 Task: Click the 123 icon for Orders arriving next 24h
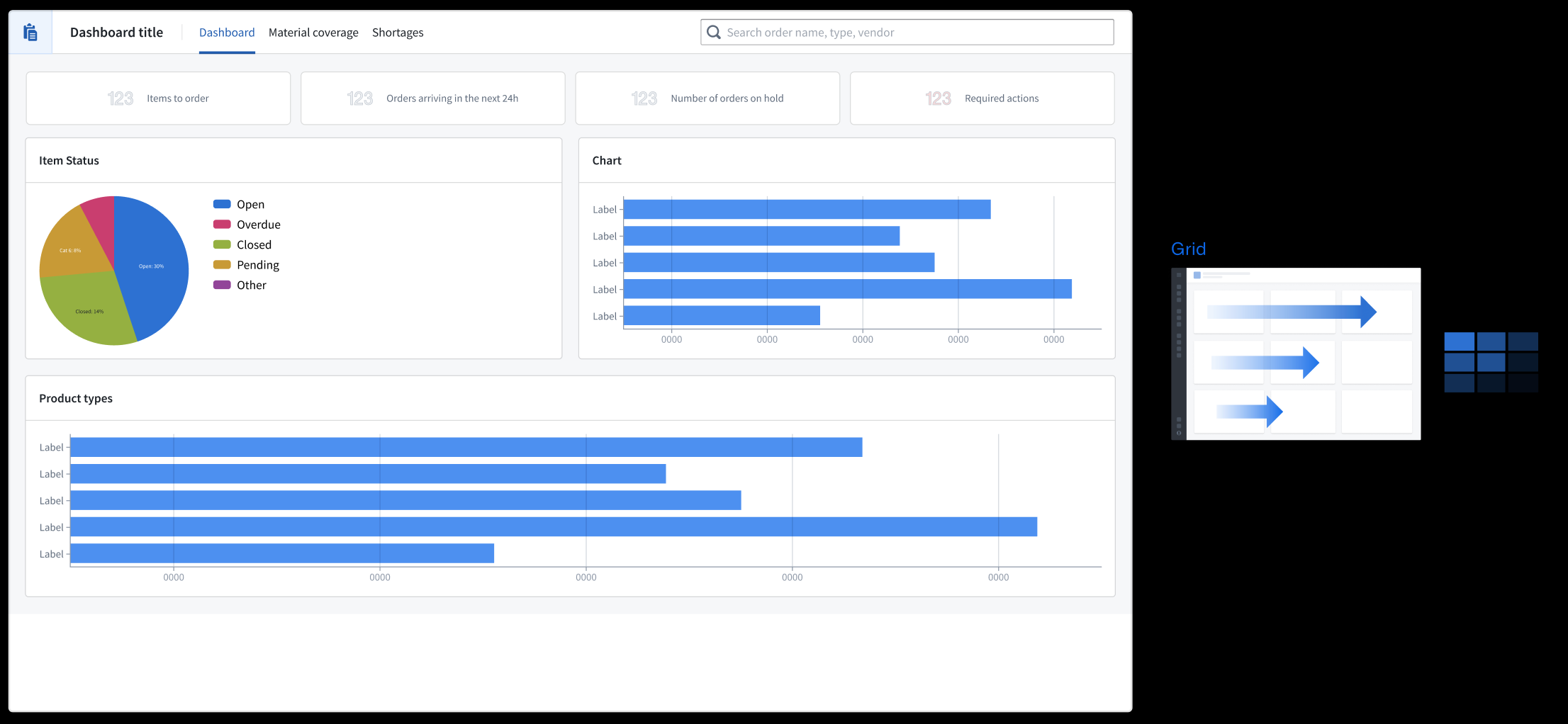pyautogui.click(x=360, y=98)
